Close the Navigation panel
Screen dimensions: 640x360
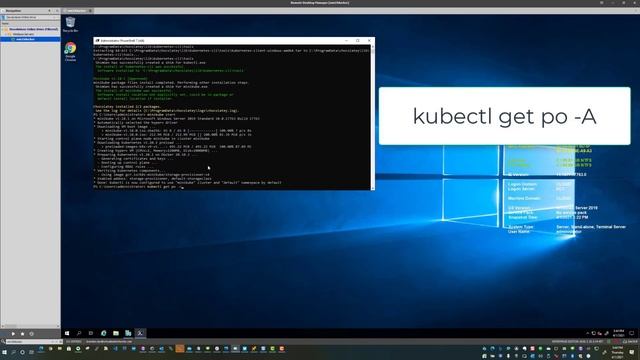click(57, 11)
